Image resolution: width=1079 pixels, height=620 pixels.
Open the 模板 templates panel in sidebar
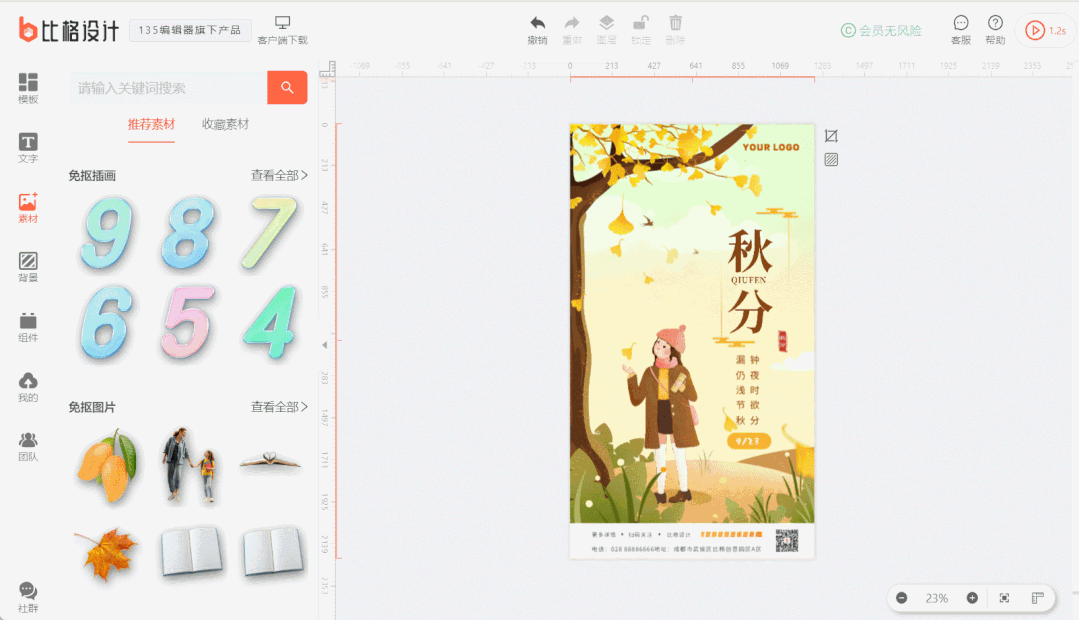pos(28,88)
